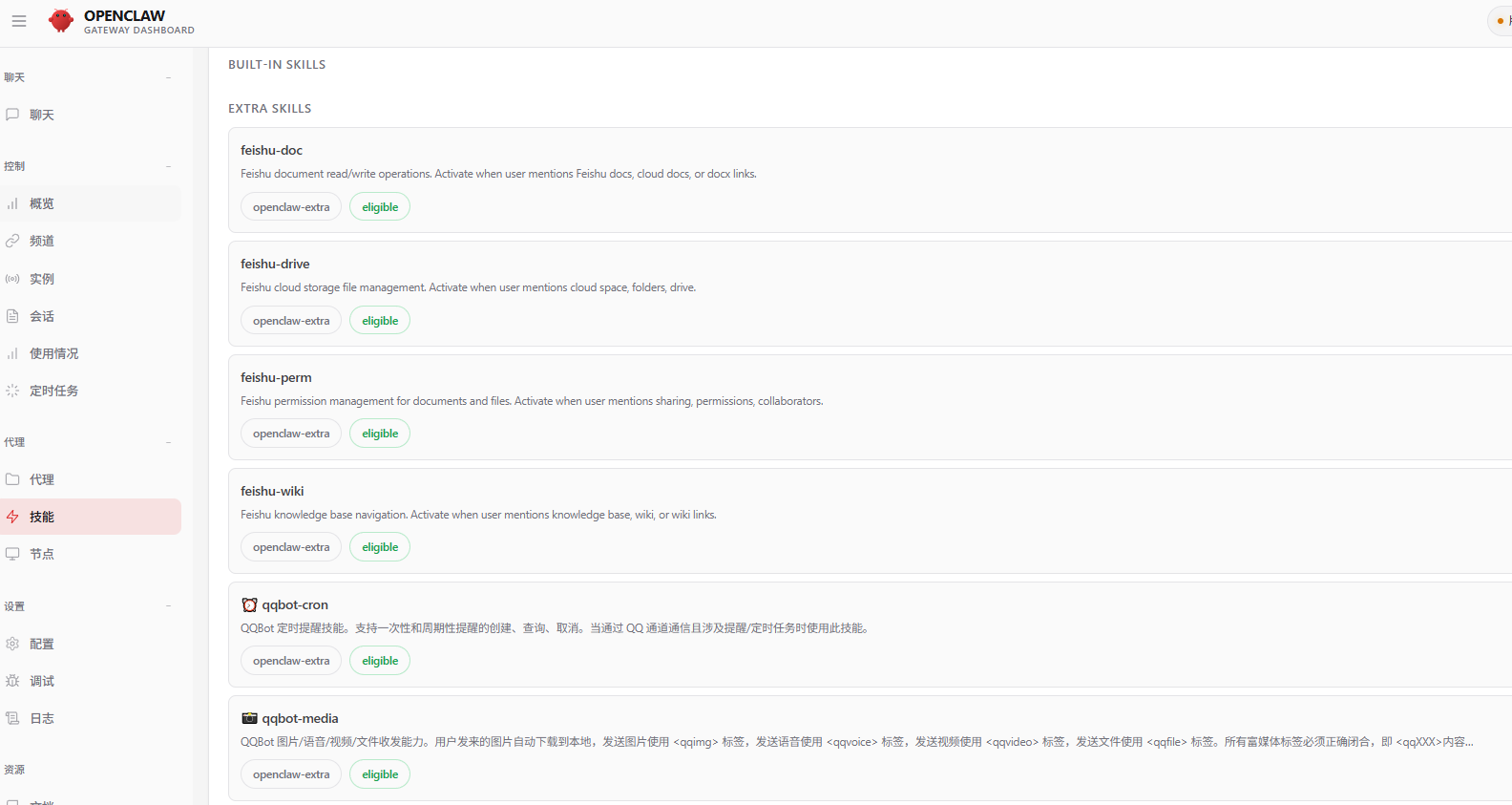1512x805 pixels.
Task: Click the broadcast icon beside 实例
Action: point(12,279)
